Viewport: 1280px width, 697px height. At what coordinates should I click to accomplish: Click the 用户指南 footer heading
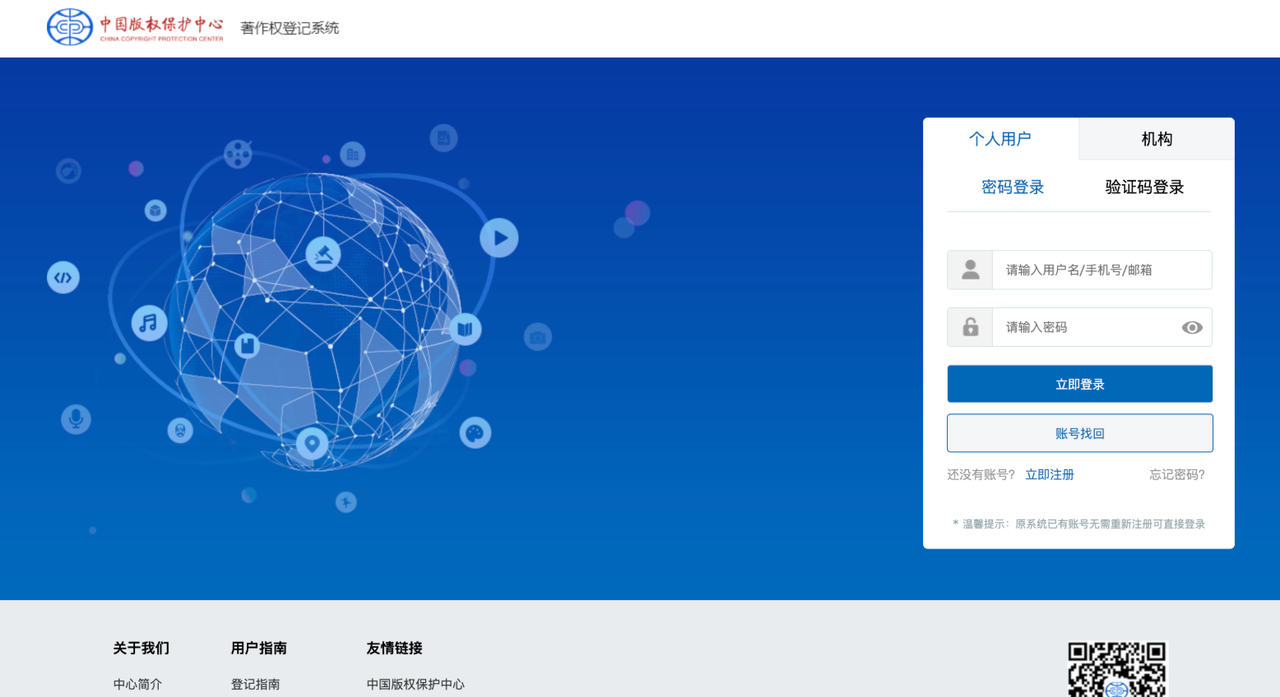[x=259, y=648]
